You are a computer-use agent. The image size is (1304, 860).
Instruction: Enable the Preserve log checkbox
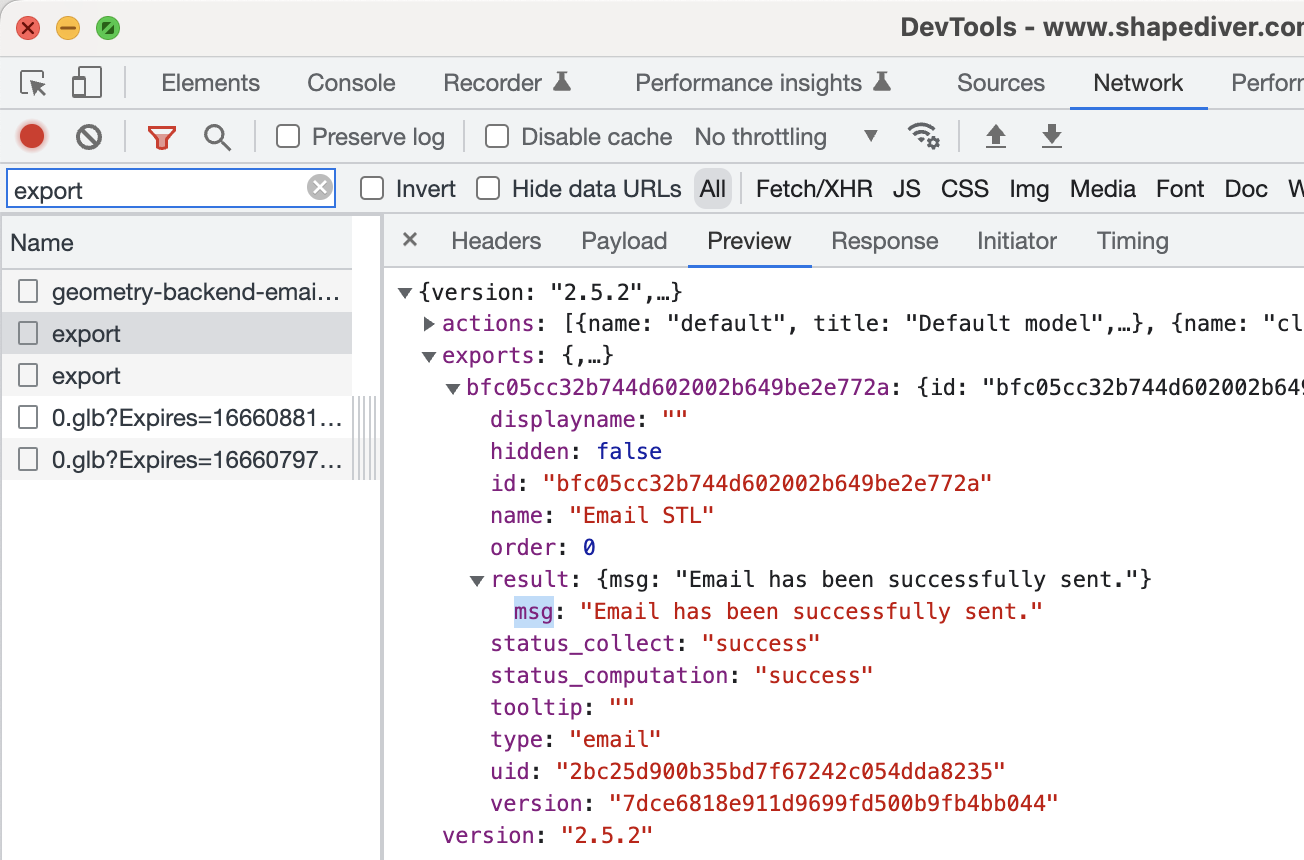coord(288,137)
